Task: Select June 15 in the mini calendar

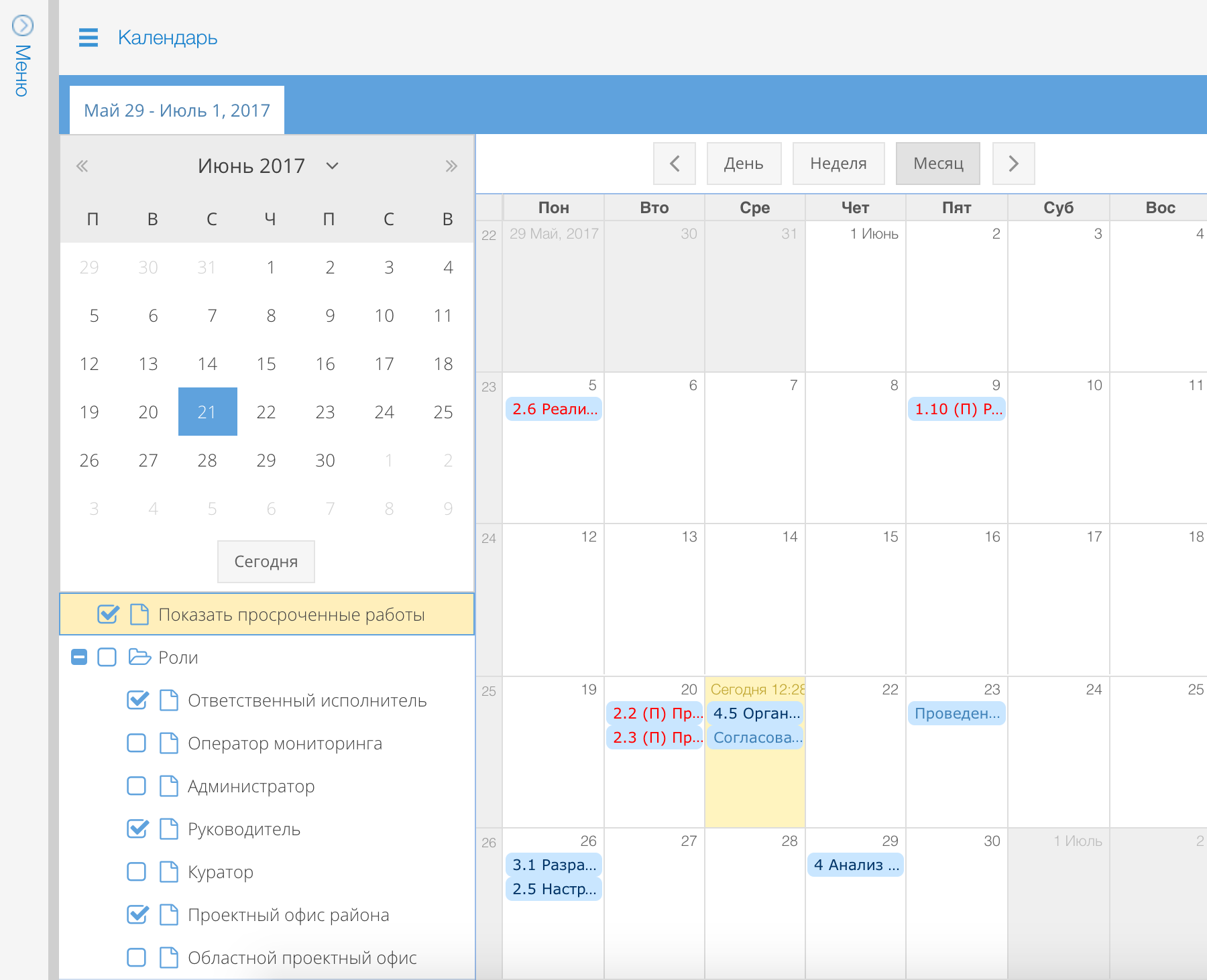Action: click(x=266, y=364)
